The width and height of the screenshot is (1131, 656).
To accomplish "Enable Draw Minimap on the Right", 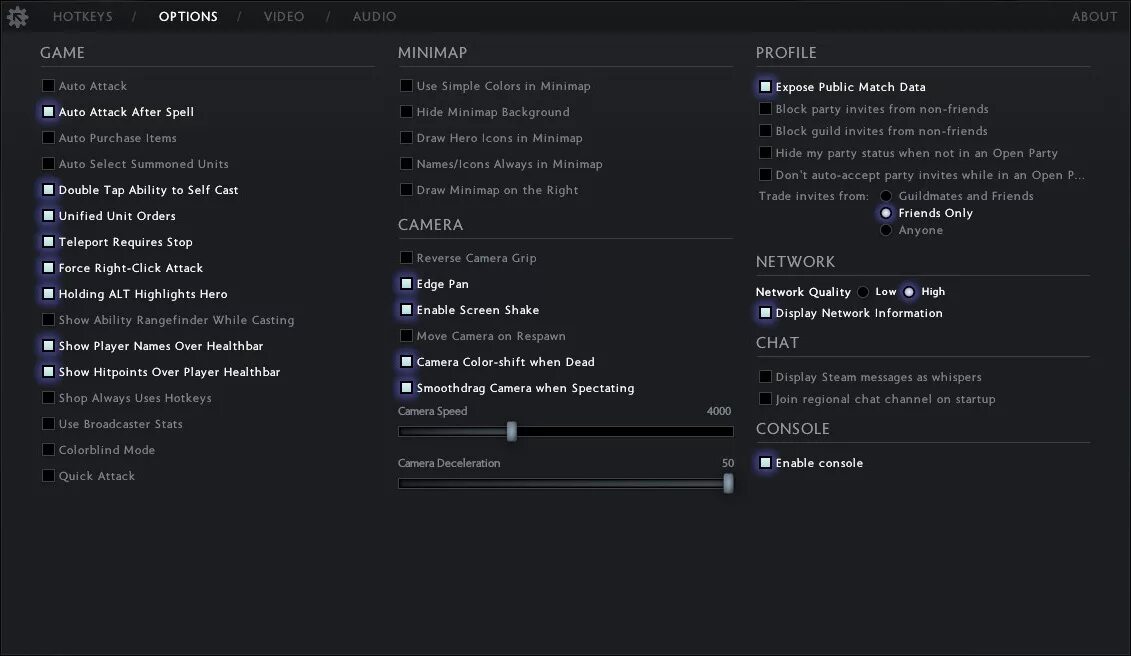I will coord(406,190).
